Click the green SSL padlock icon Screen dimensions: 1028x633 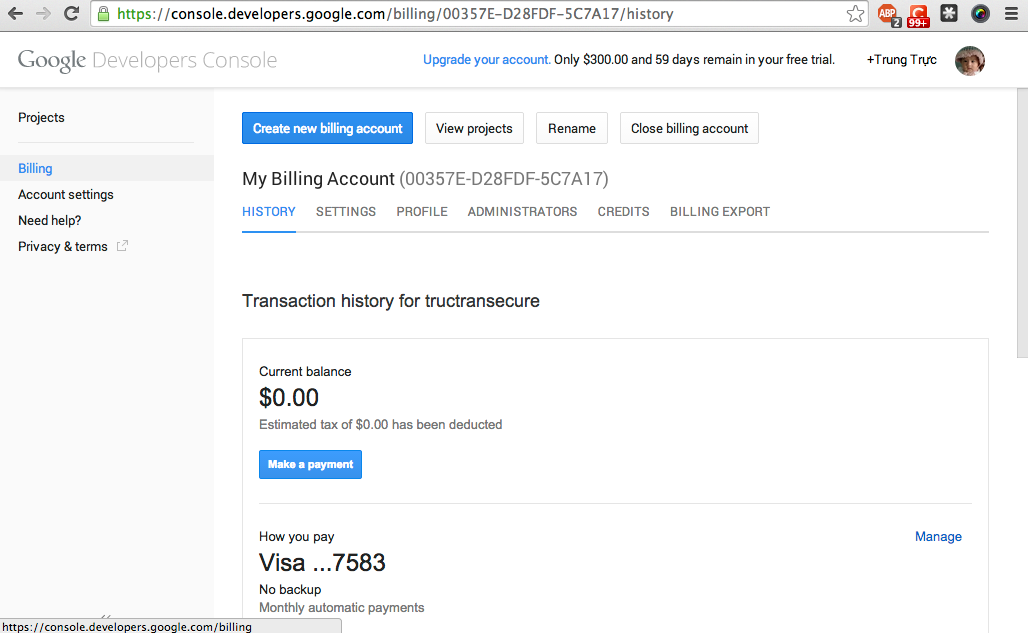click(104, 14)
